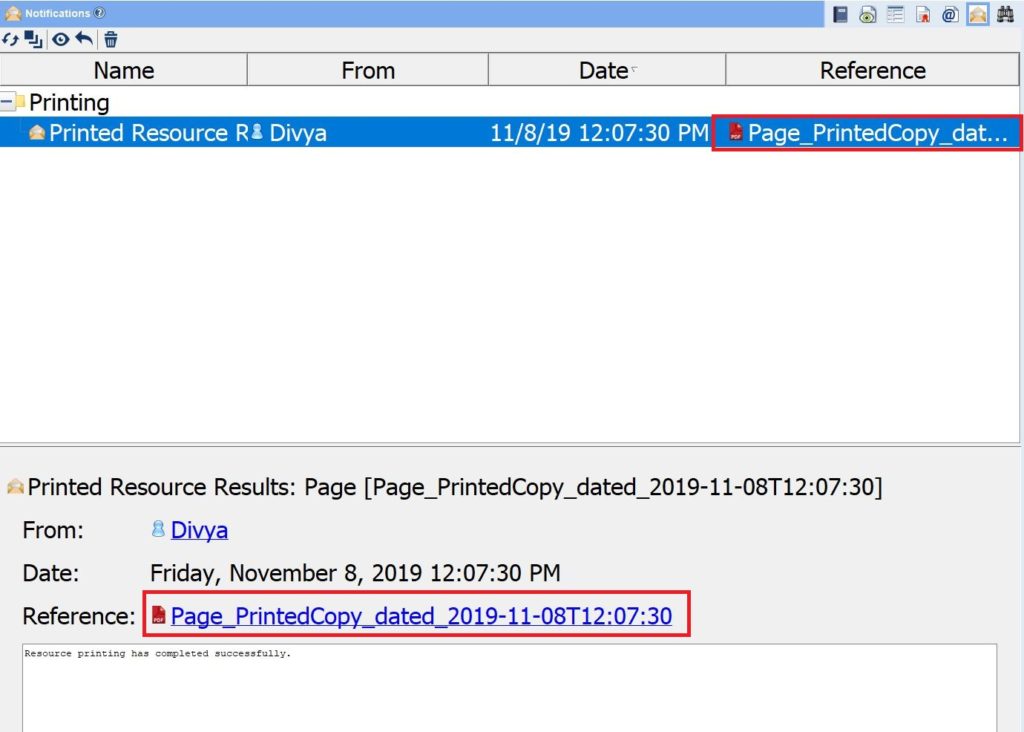Screen dimensions: 1024x732
Task: Sort by the Name column header
Action: click(x=123, y=70)
